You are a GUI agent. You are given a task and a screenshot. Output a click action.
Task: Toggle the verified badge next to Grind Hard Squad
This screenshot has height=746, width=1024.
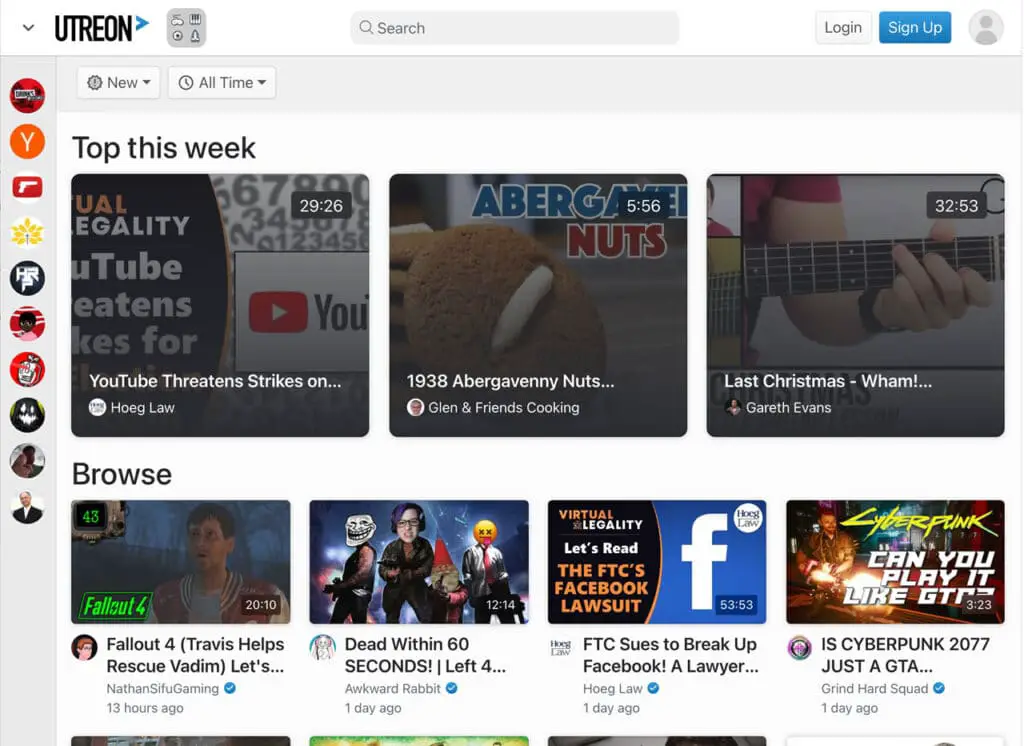coord(938,688)
